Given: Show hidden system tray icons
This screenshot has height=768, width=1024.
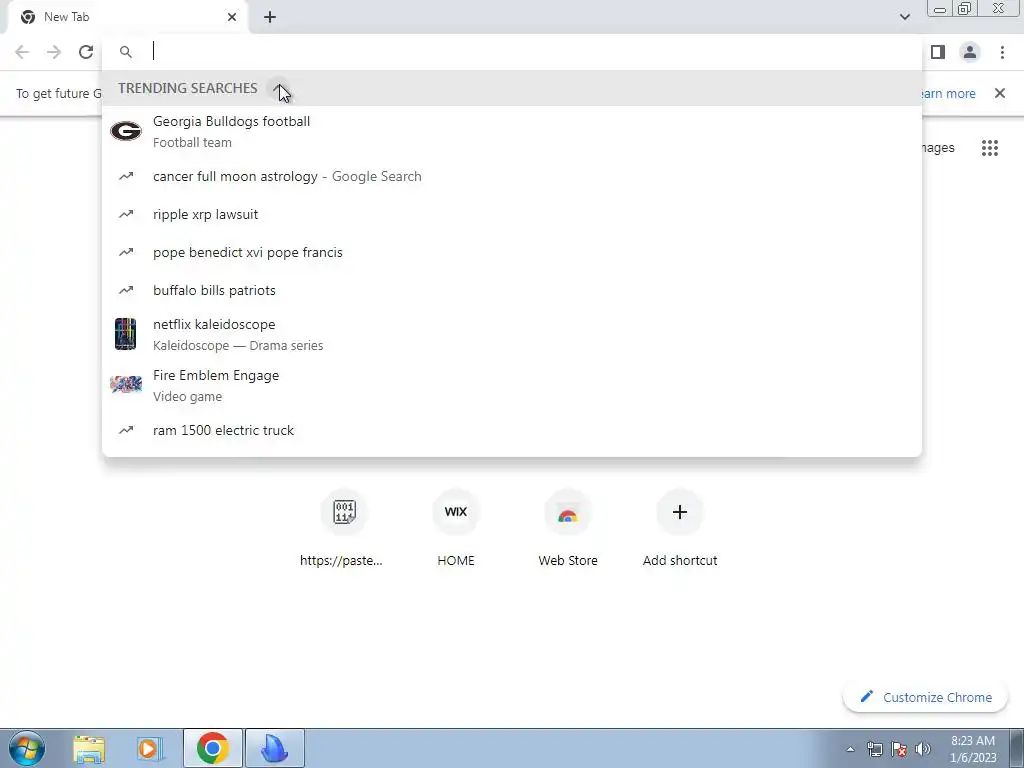Looking at the screenshot, I should click(850, 749).
